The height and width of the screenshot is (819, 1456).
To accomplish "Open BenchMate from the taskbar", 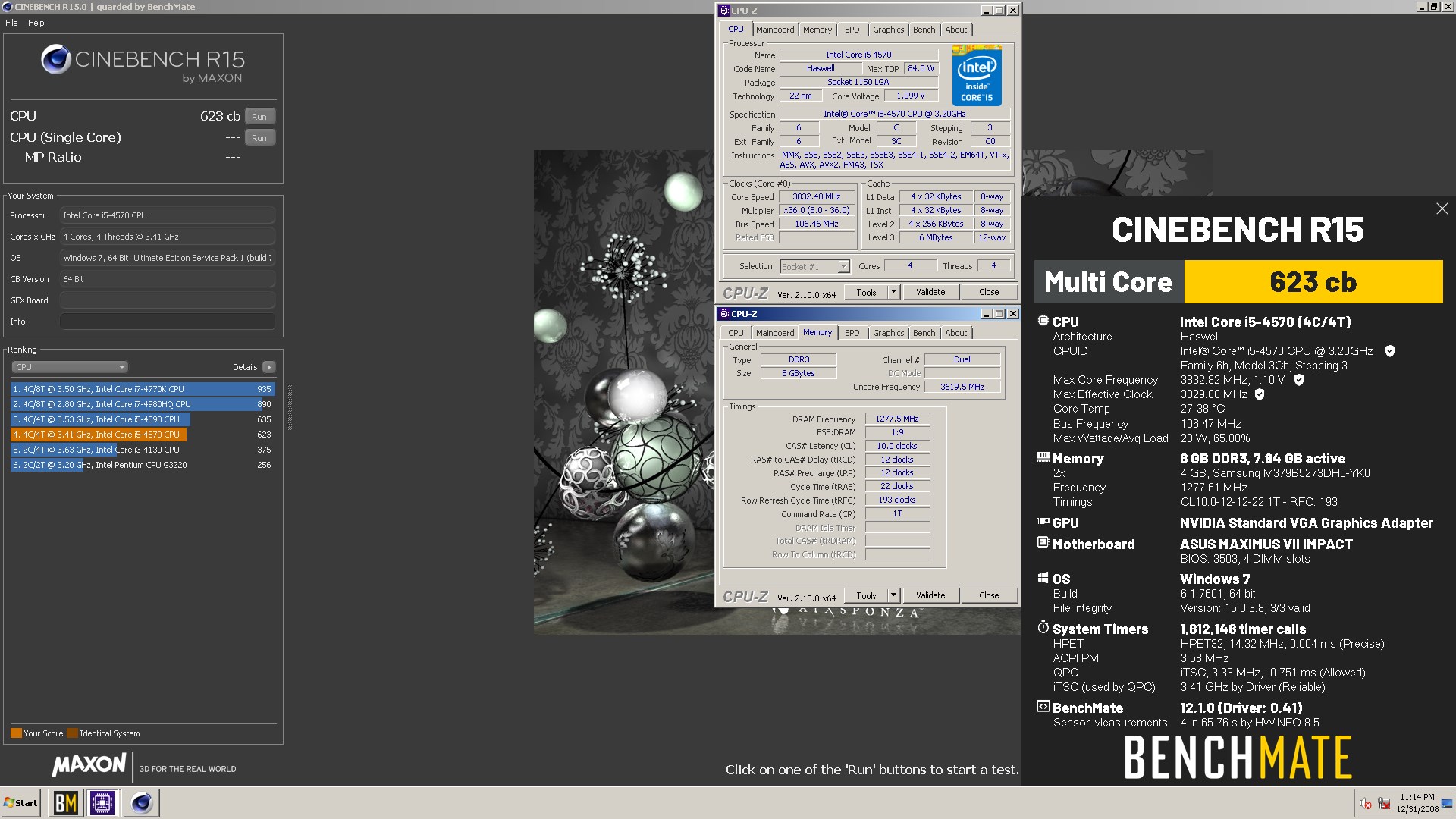I will 66,802.
